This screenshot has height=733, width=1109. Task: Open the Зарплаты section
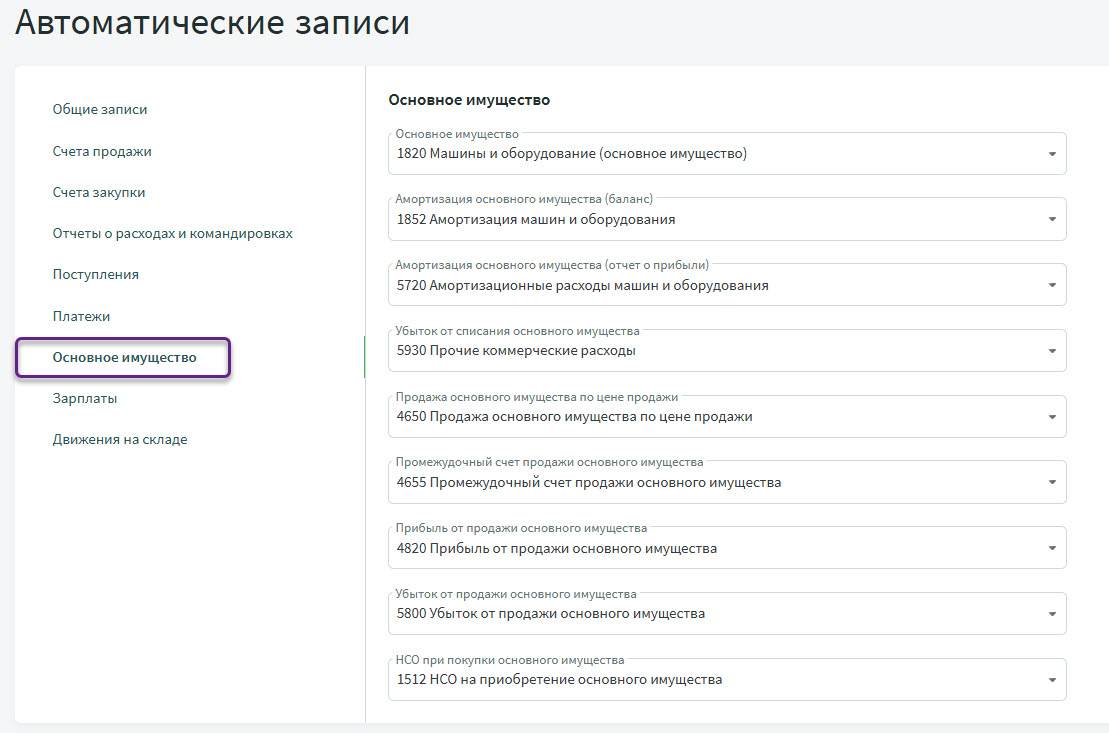pos(84,398)
